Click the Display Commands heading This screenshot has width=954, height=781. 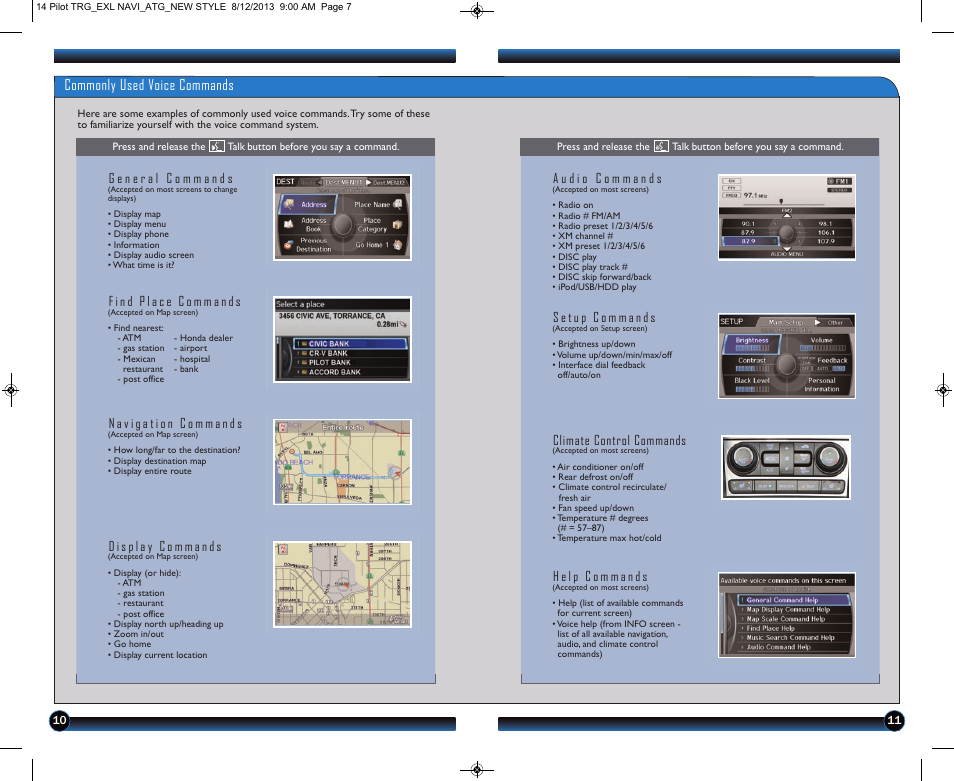coord(165,546)
